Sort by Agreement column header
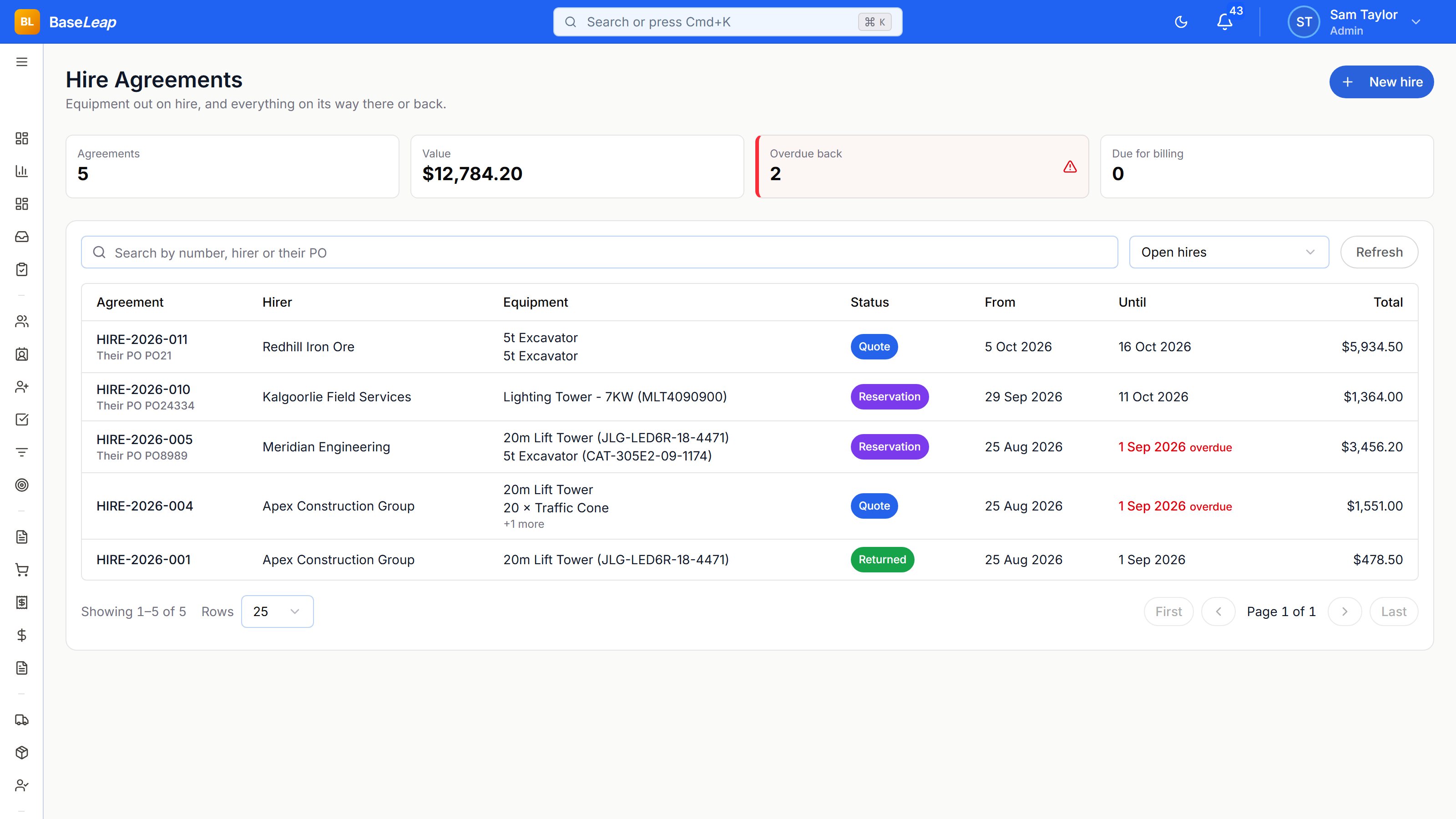 coord(130,303)
